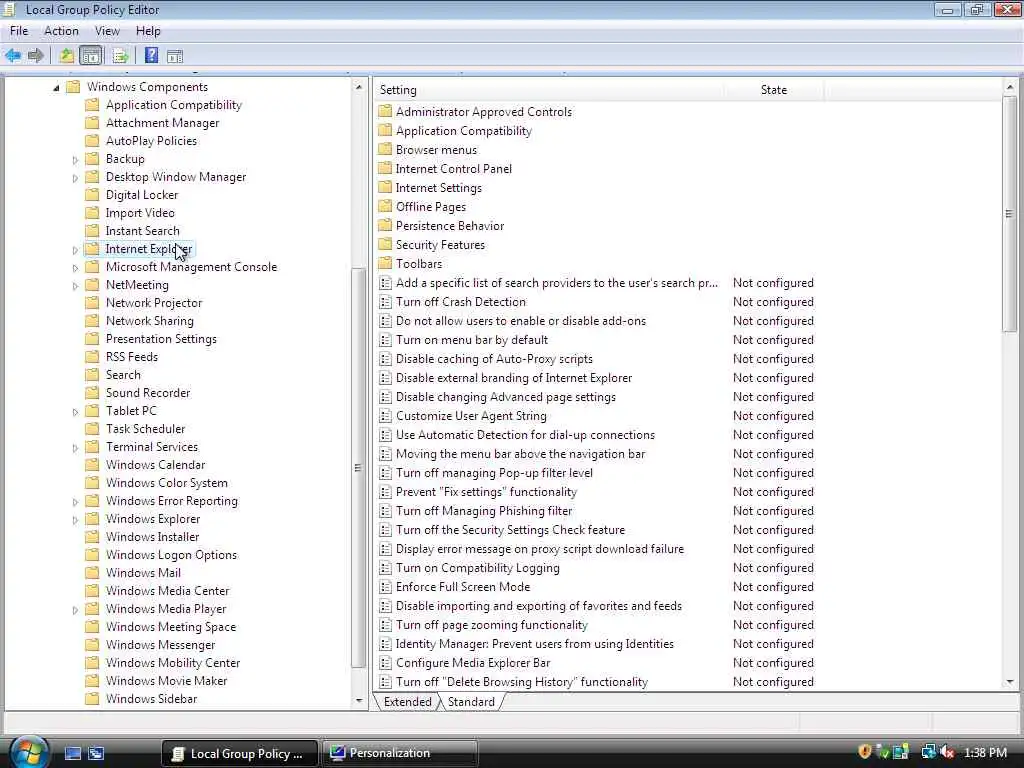
Task: Click the Windows Start orb
Action: pyautogui.click(x=28, y=753)
